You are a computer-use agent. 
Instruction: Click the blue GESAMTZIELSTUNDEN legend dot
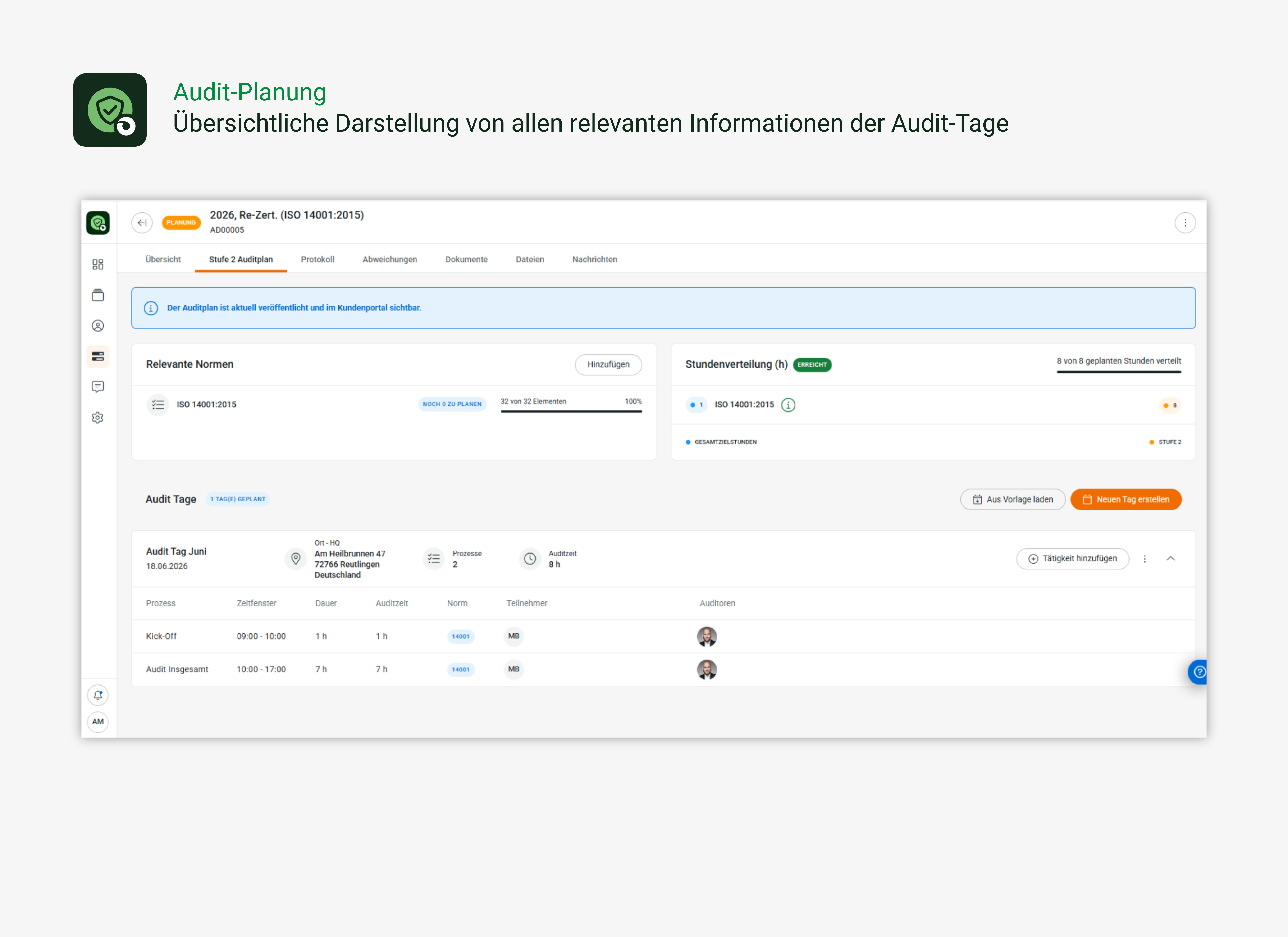point(688,442)
